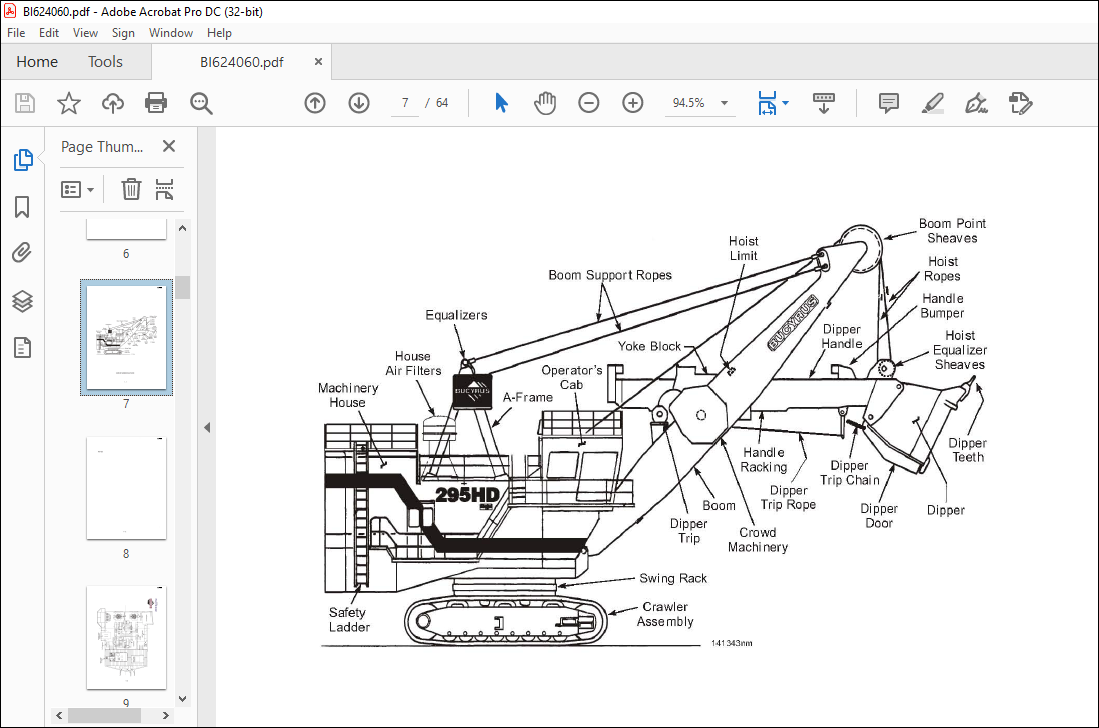Open the Bookmarks pane in the left rail

tap(22, 207)
